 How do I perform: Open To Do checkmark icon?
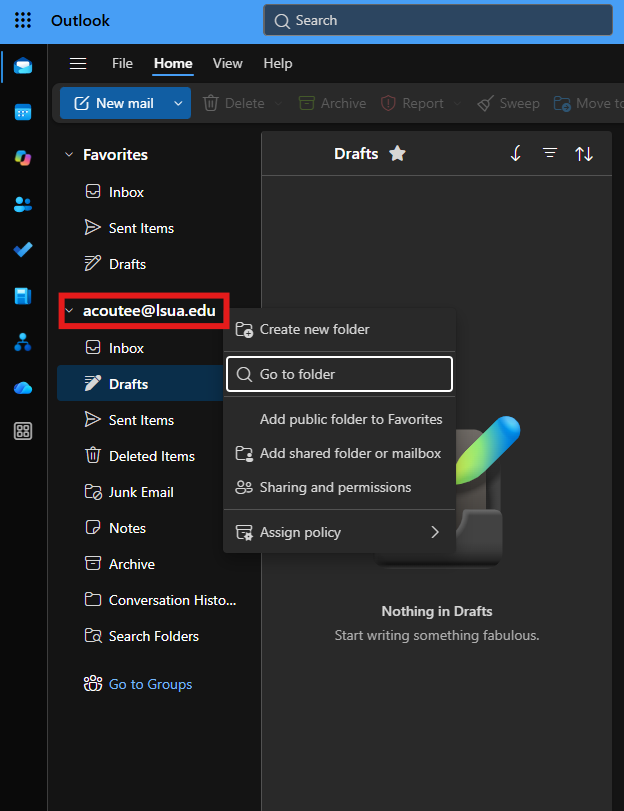coord(23,250)
